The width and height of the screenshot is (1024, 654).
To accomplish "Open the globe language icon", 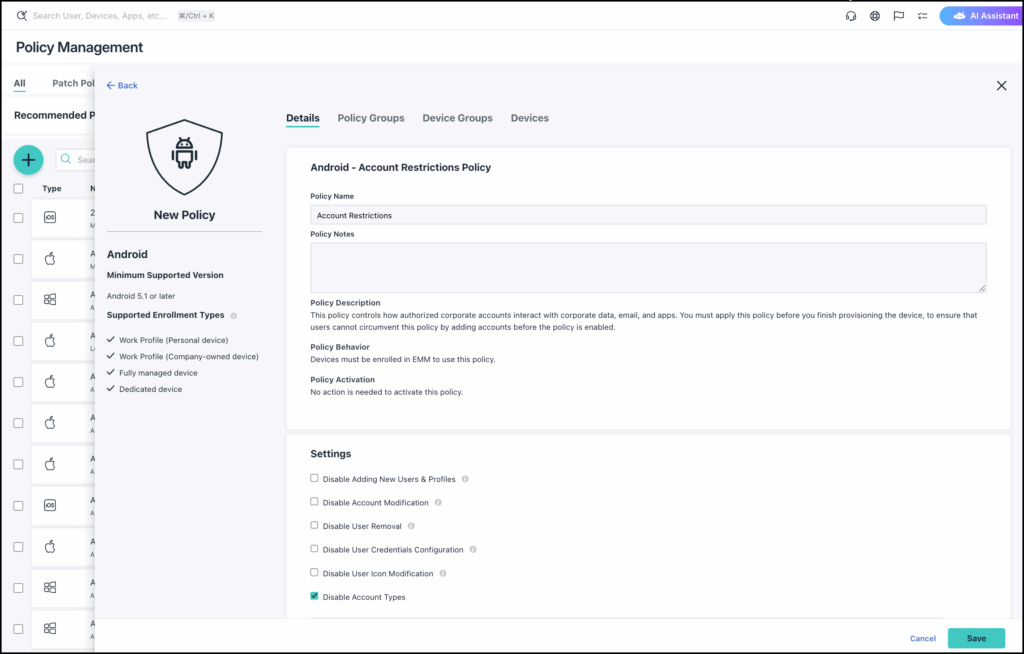I will [x=875, y=16].
